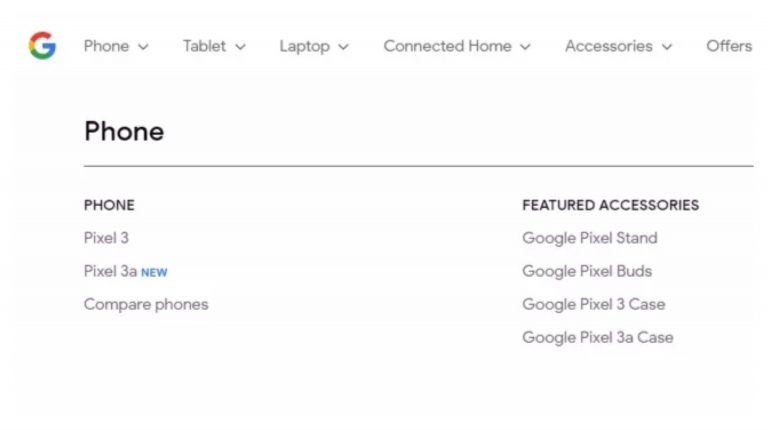Viewport: 768px width, 430px height.
Task: Click the blue NEW badge
Action: coord(154,272)
